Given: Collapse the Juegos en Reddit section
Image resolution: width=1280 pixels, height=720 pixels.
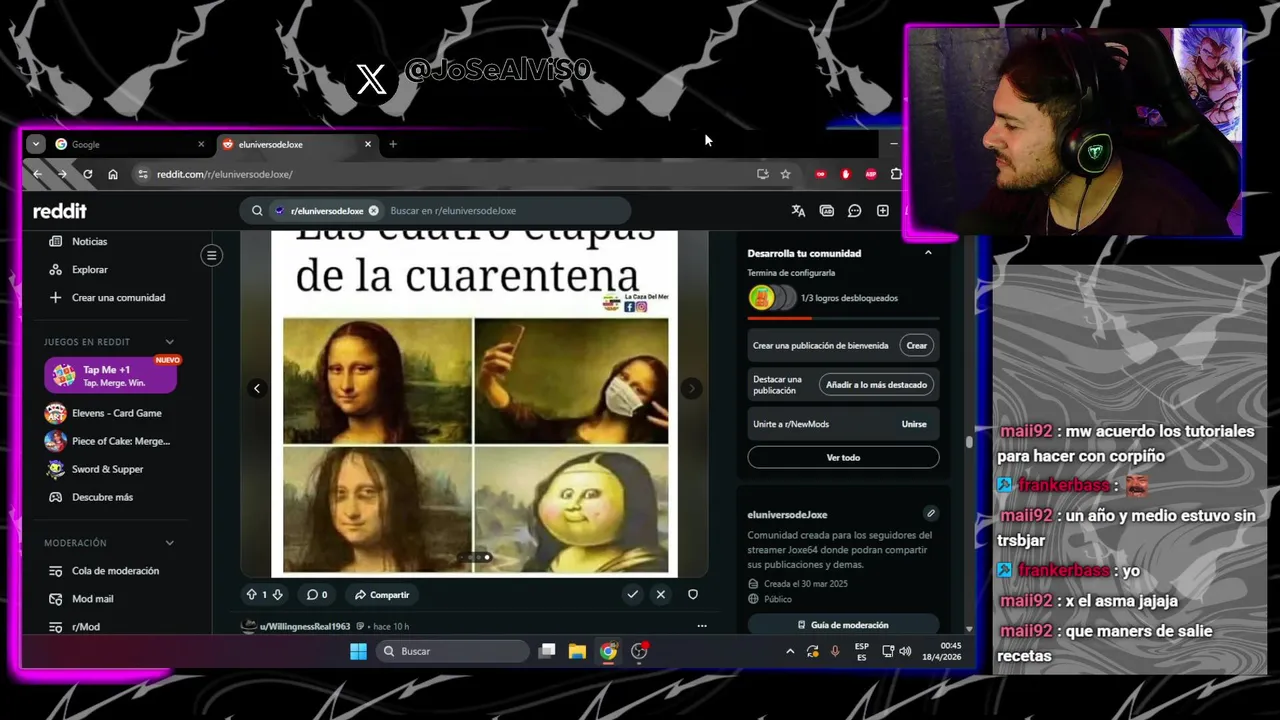Looking at the screenshot, I should click(x=169, y=342).
